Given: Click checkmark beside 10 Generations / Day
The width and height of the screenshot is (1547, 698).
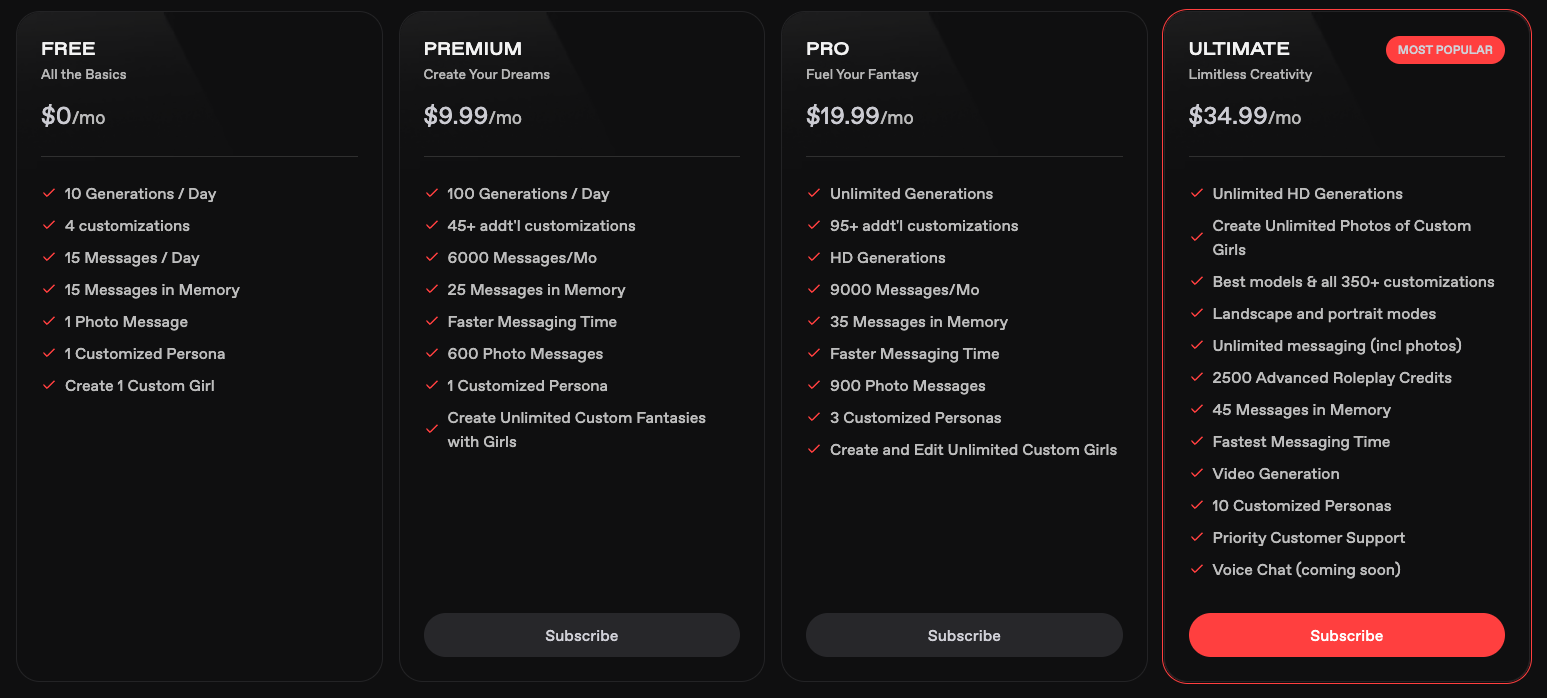Looking at the screenshot, I should 49,193.
